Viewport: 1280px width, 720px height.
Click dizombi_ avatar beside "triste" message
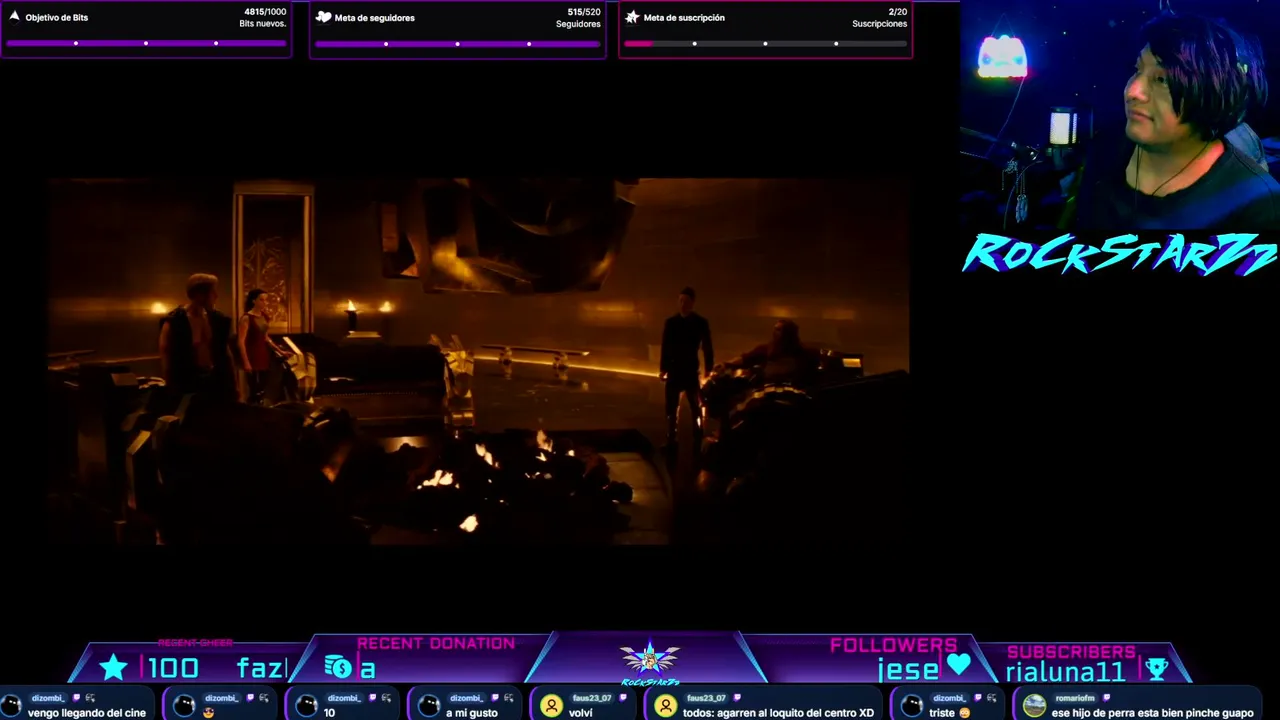click(x=912, y=706)
